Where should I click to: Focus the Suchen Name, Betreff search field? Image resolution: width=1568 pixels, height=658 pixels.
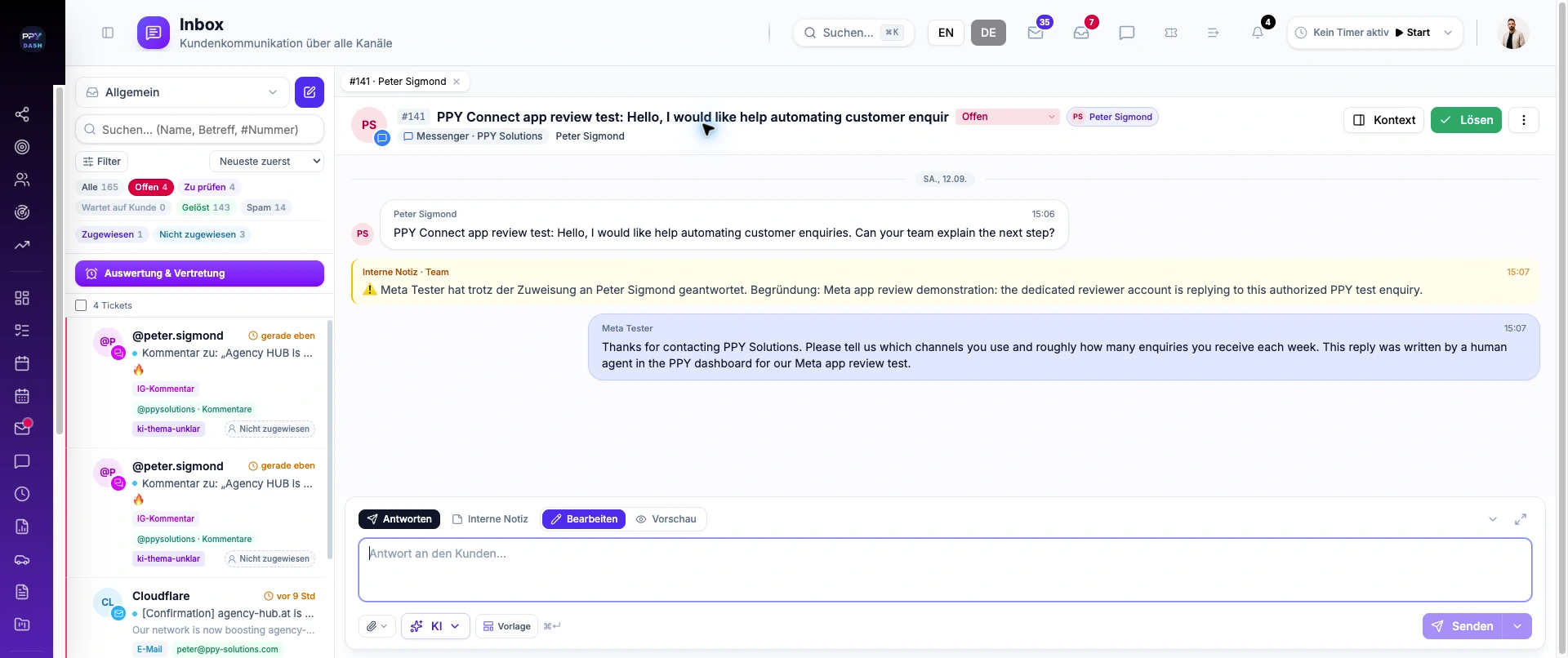tap(199, 130)
